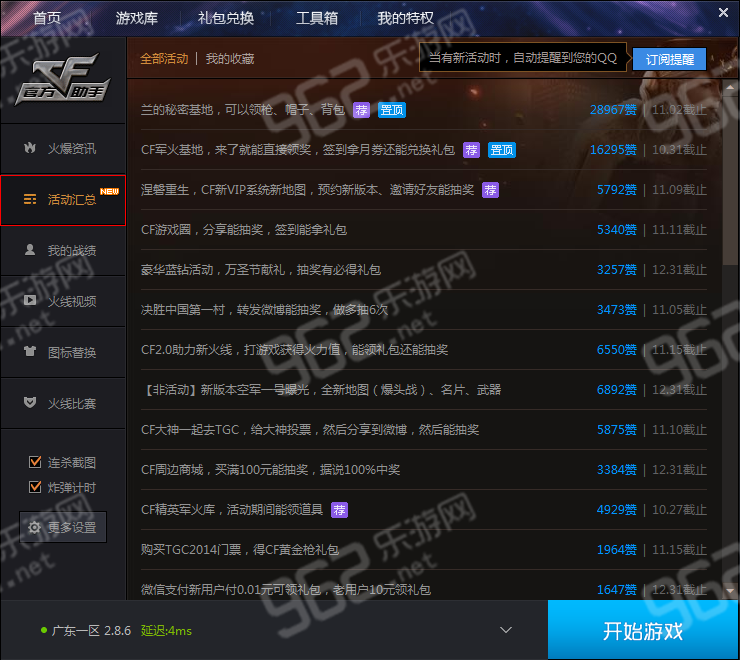Image resolution: width=740 pixels, height=660 pixels.
Task: Click the 荐 badge on 兰的秘密基地 row
Action: click(x=362, y=110)
